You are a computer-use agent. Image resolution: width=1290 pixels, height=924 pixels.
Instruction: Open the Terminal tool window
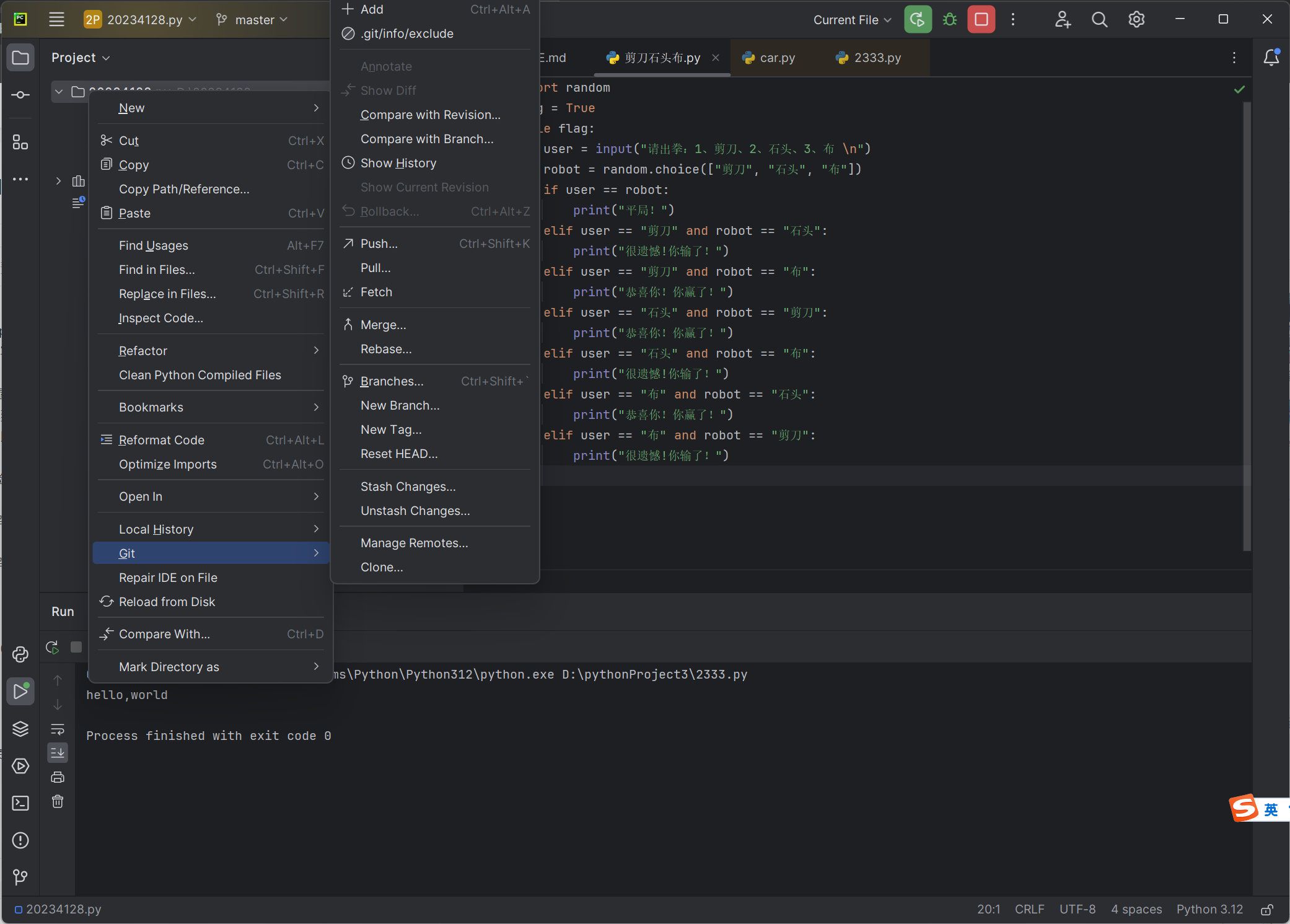[20, 803]
